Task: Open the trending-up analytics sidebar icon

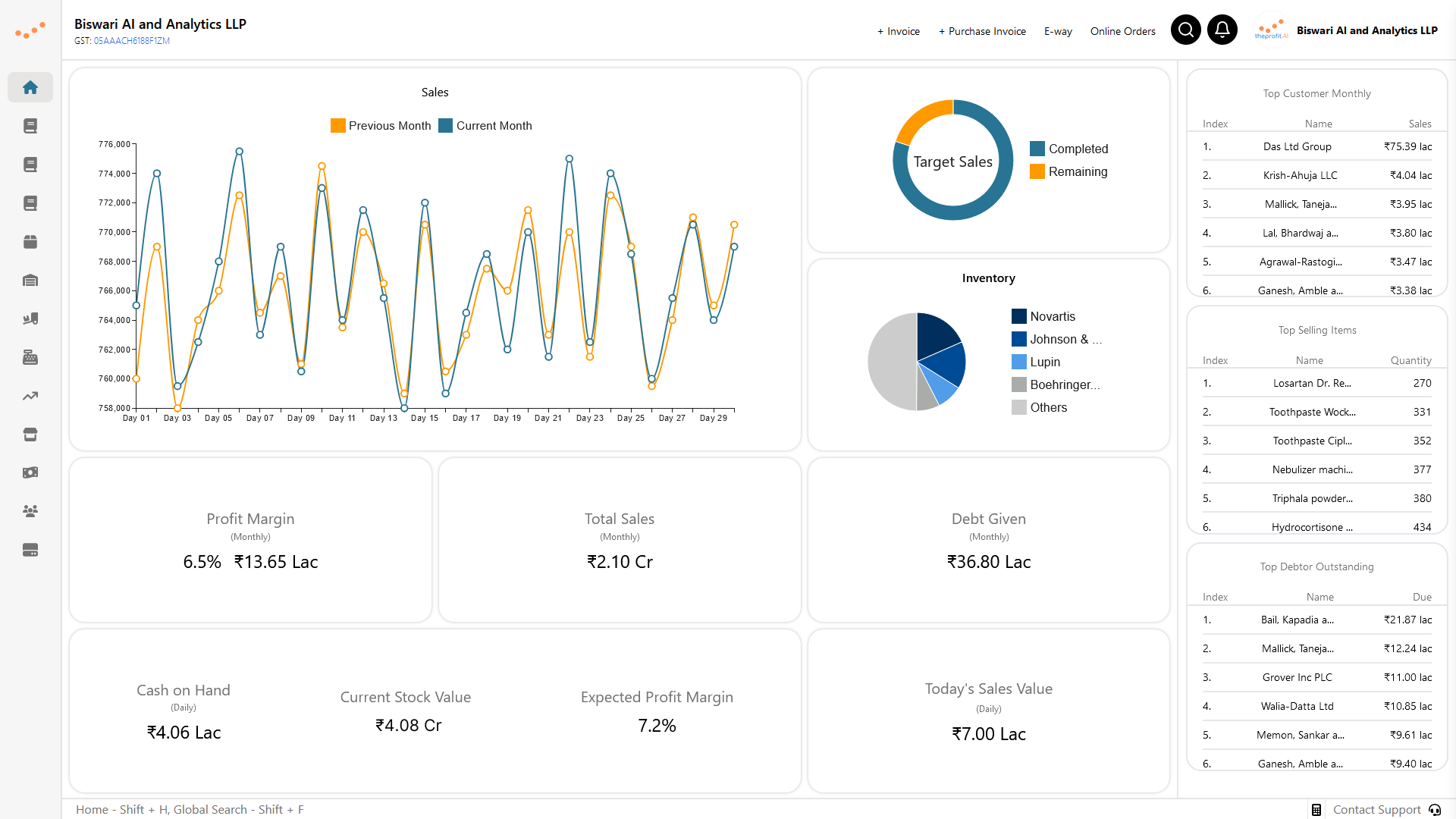Action: [x=30, y=396]
